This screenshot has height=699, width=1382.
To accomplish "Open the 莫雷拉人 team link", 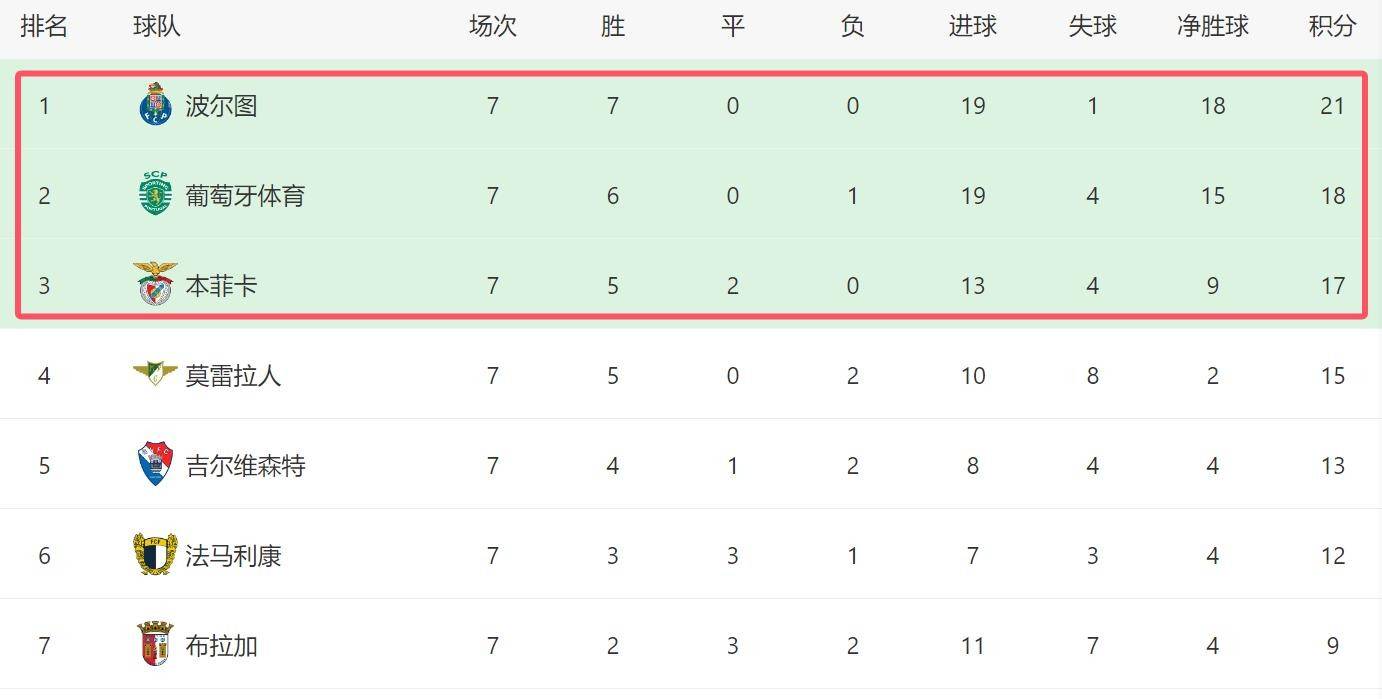I will 233,376.
